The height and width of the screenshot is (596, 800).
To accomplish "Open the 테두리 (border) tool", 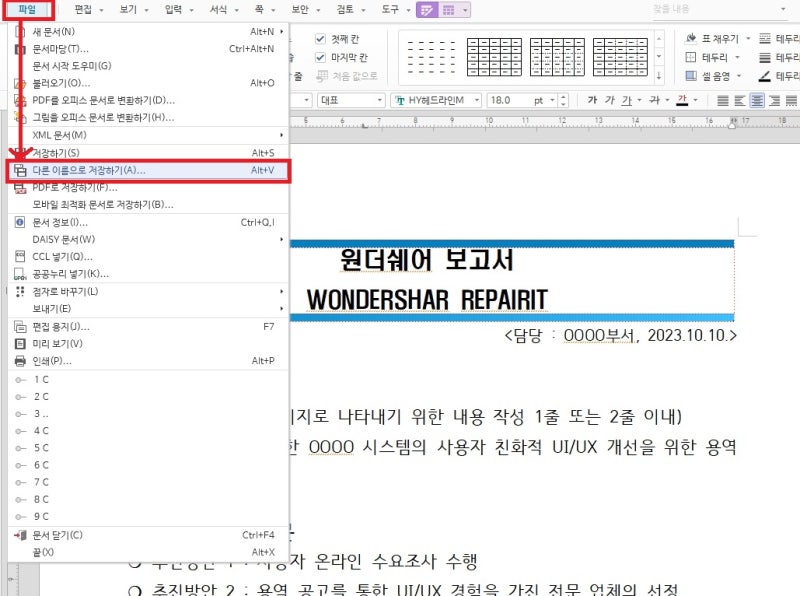I will [702, 57].
